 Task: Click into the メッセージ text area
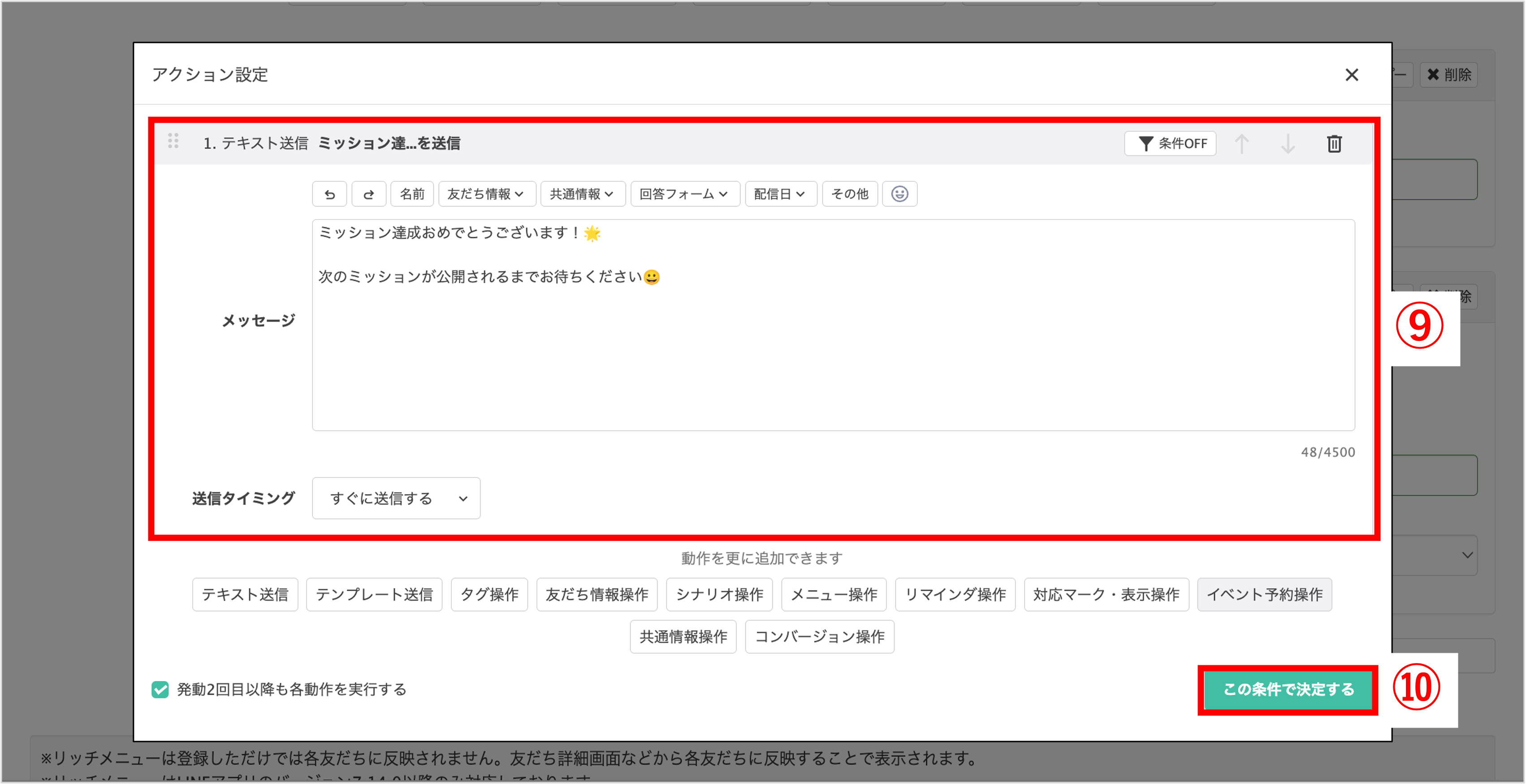832,349
